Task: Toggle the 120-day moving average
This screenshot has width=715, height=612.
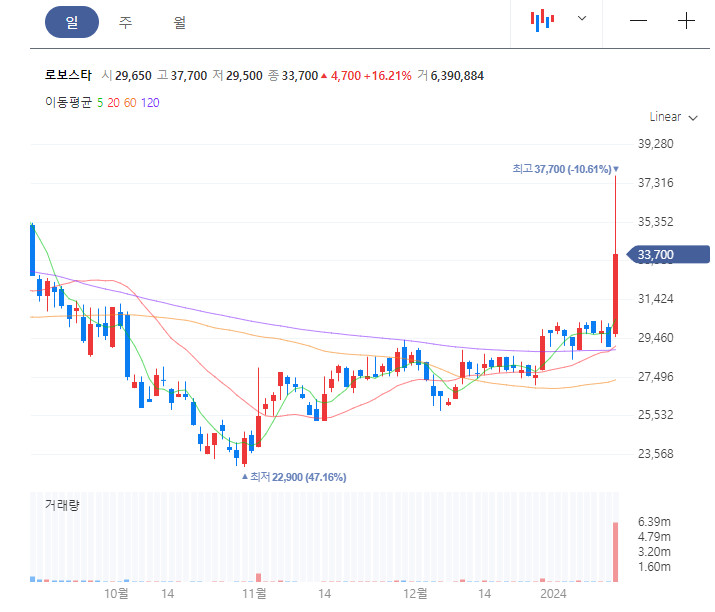Action: pyautogui.click(x=150, y=103)
